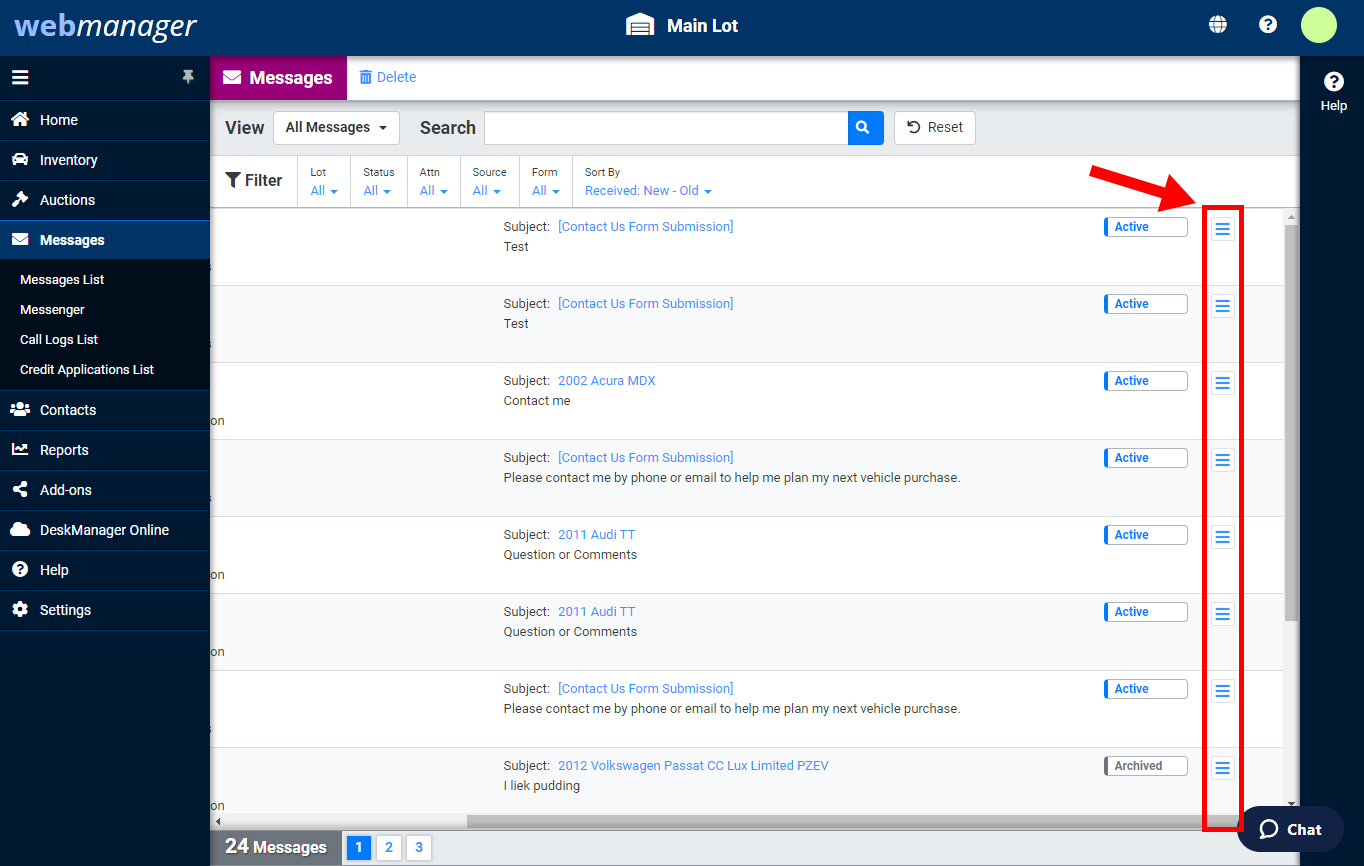Open the Chat widget
Screen dimensions: 1364x866
point(1290,829)
